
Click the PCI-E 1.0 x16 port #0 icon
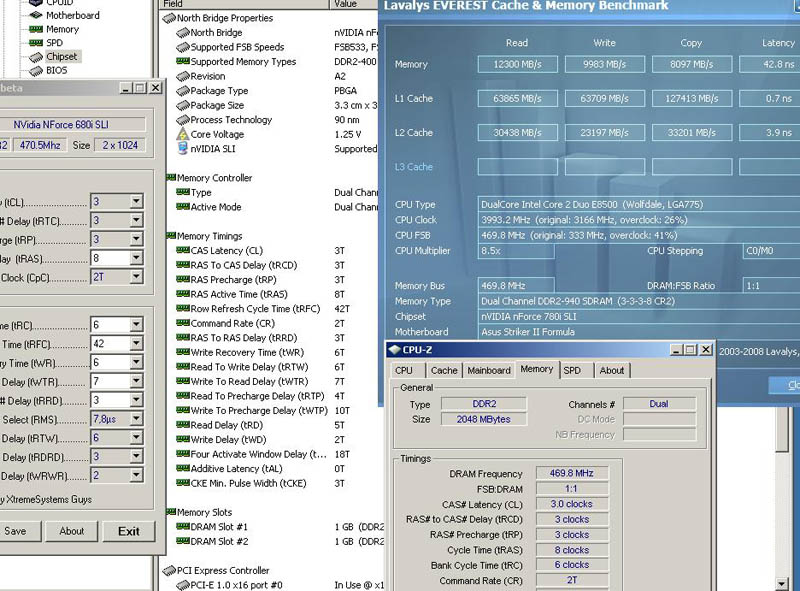pos(183,585)
